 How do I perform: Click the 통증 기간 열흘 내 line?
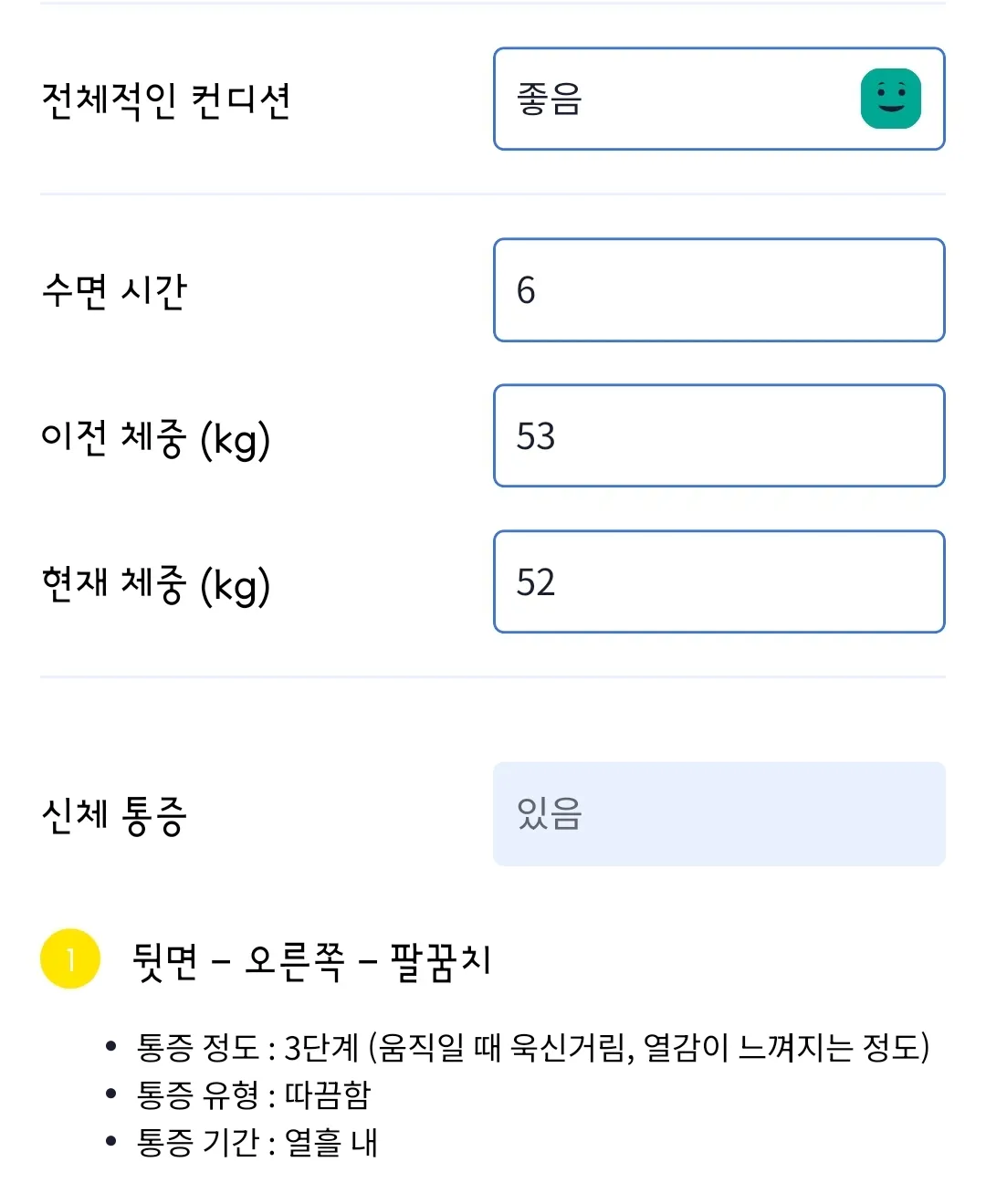(257, 1142)
